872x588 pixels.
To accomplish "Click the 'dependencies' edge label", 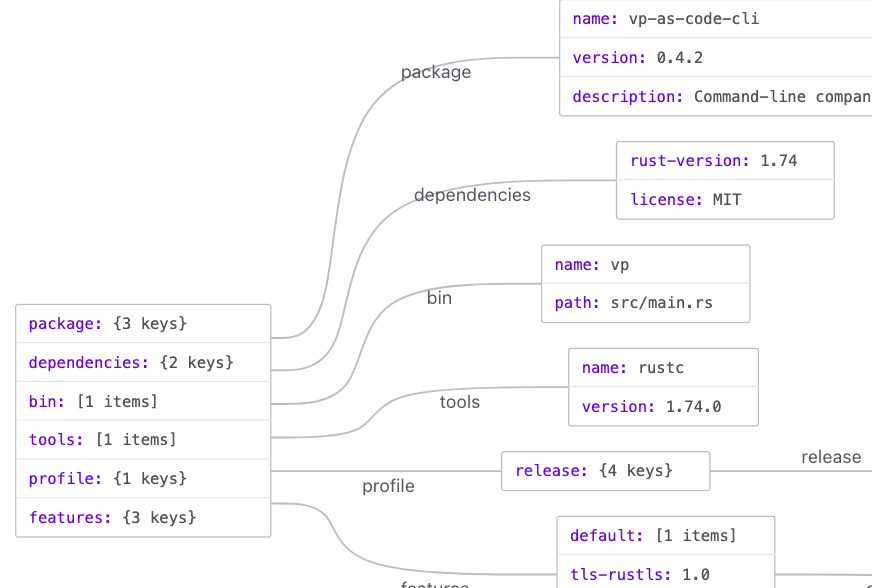I will click(x=472, y=195).
